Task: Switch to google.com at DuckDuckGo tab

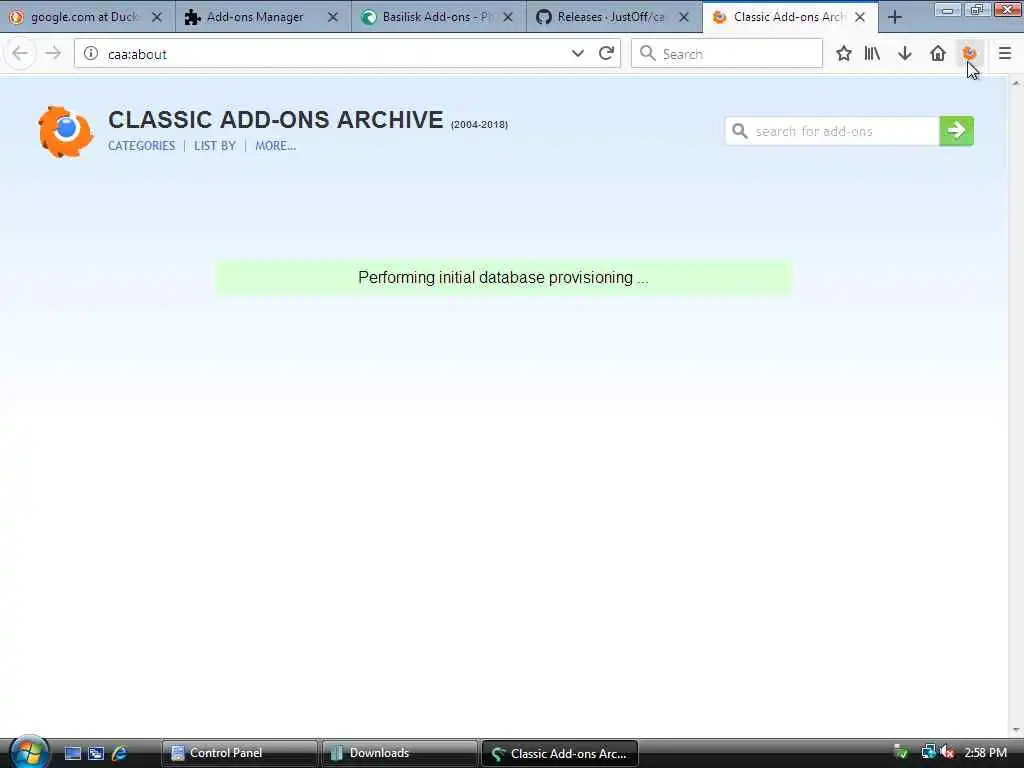Action: click(x=86, y=17)
